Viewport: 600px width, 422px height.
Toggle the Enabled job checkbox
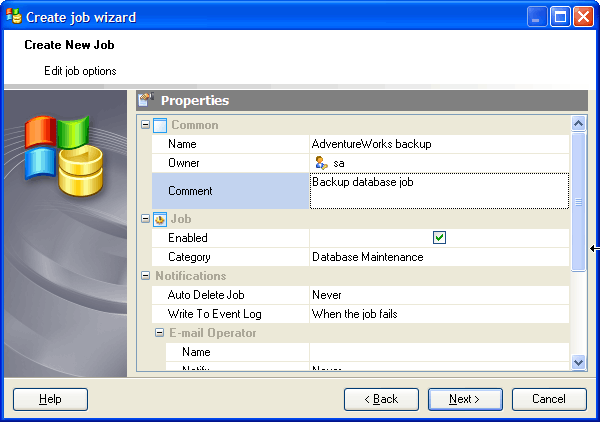coord(439,238)
